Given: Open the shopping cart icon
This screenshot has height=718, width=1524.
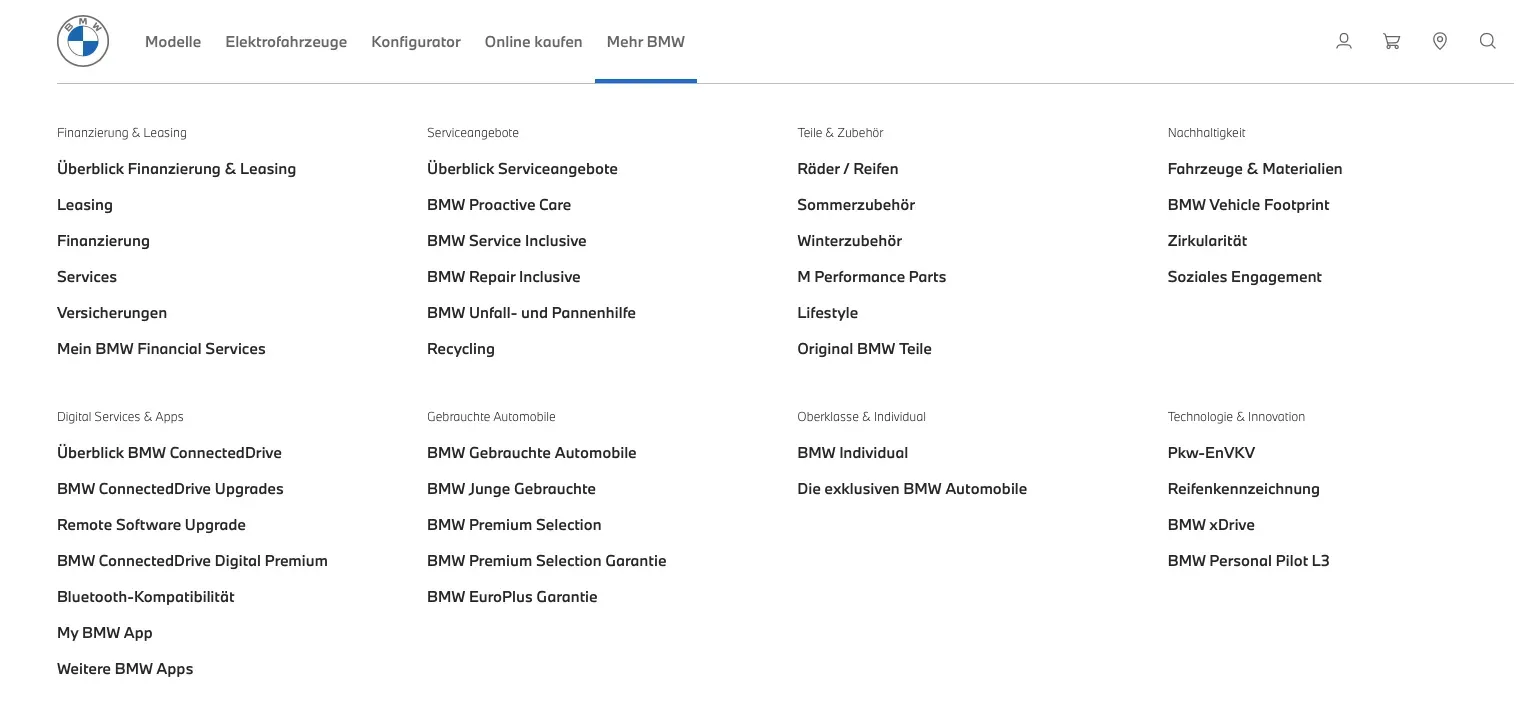Looking at the screenshot, I should click(x=1391, y=41).
